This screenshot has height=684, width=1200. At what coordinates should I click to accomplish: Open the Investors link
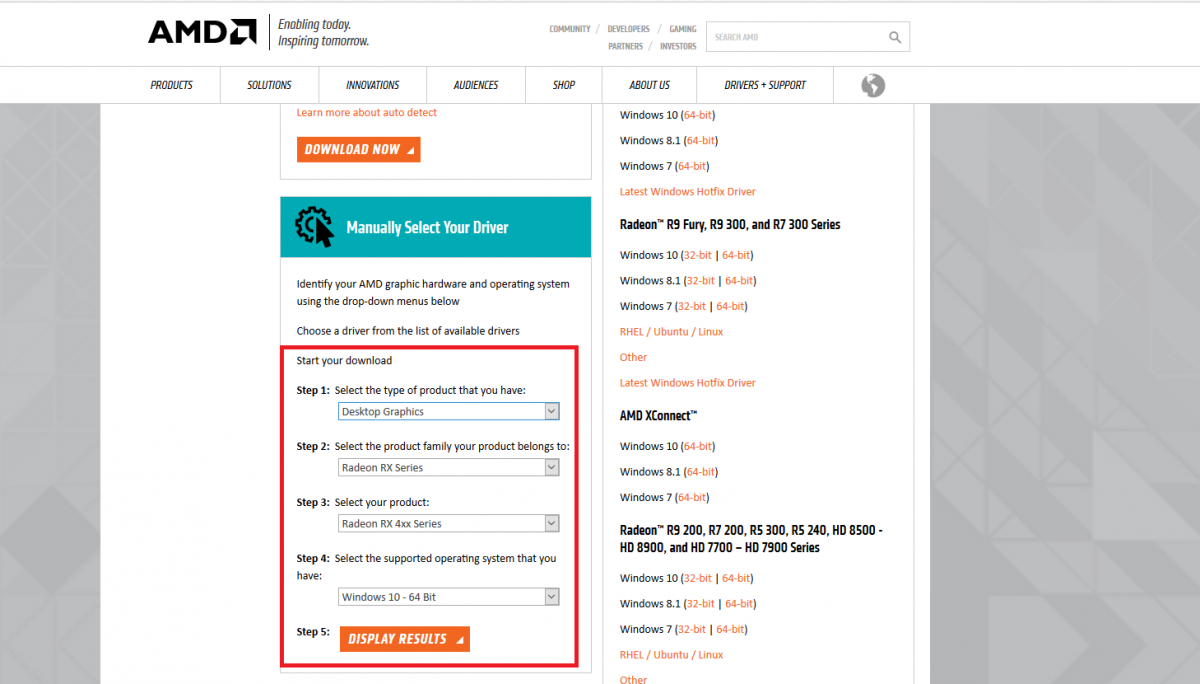pyautogui.click(x=678, y=46)
